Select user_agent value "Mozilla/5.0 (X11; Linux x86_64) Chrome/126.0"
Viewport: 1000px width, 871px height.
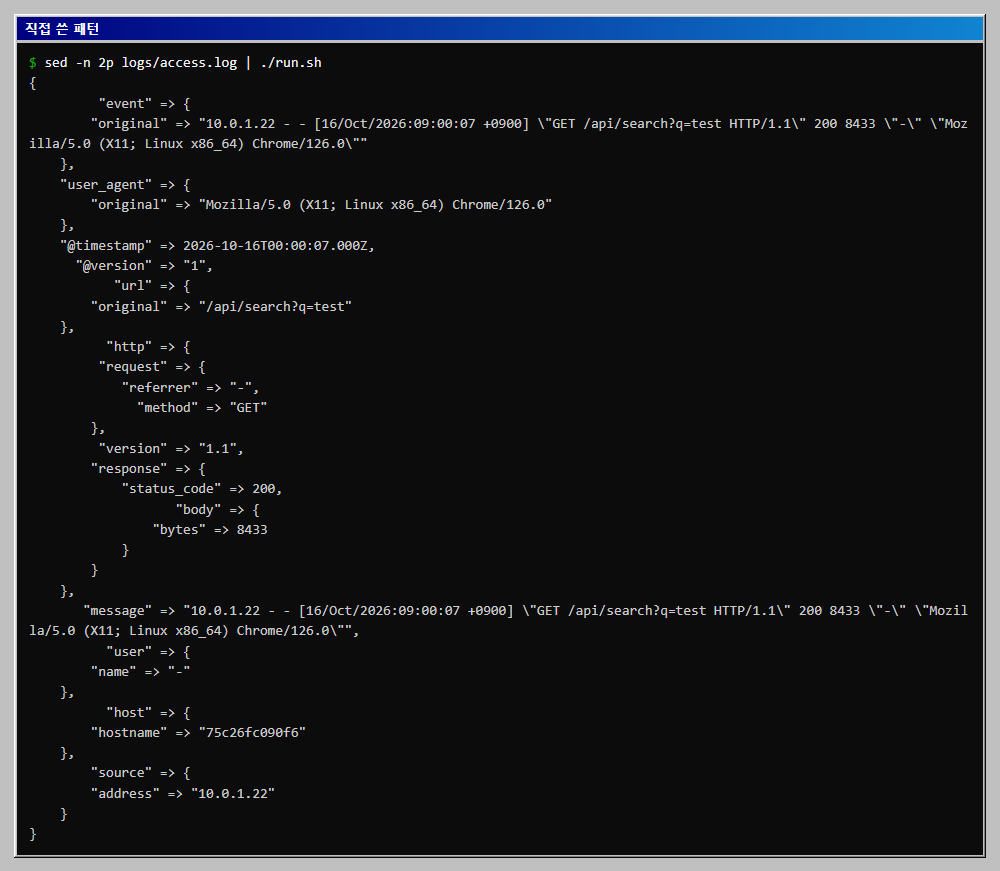pos(375,205)
